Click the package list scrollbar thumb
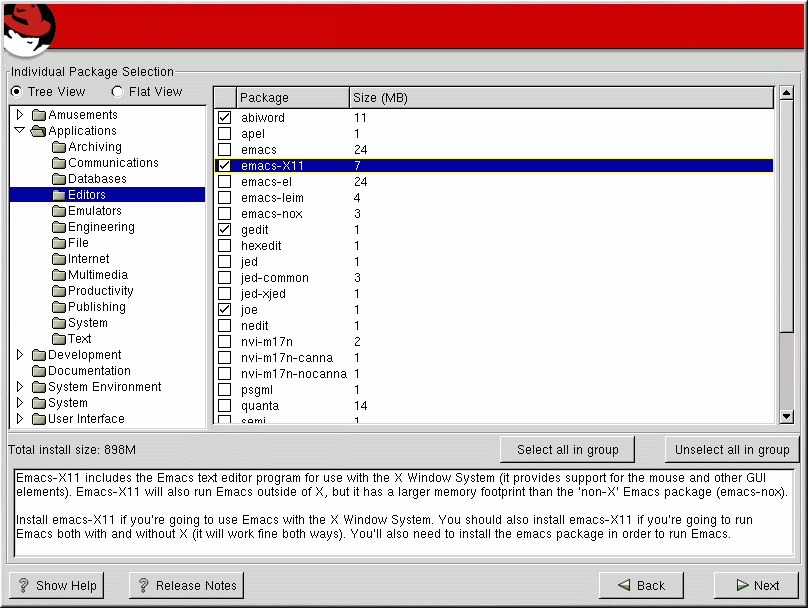This screenshot has height=608, width=808. point(786,216)
